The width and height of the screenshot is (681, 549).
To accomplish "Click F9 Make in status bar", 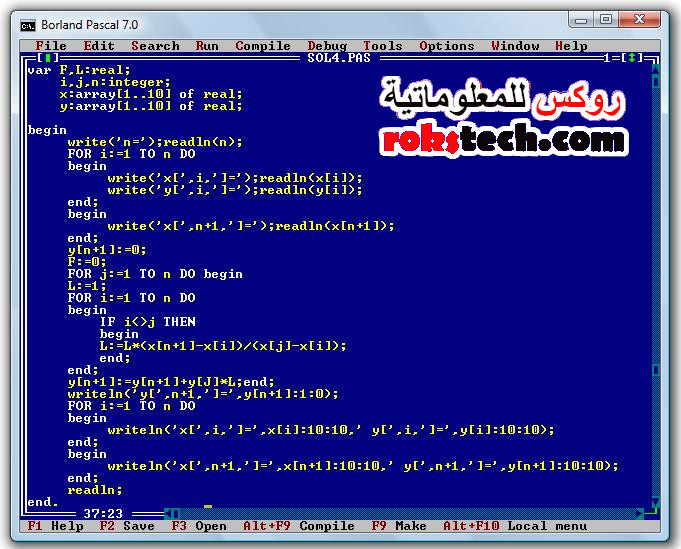I will pos(399,526).
